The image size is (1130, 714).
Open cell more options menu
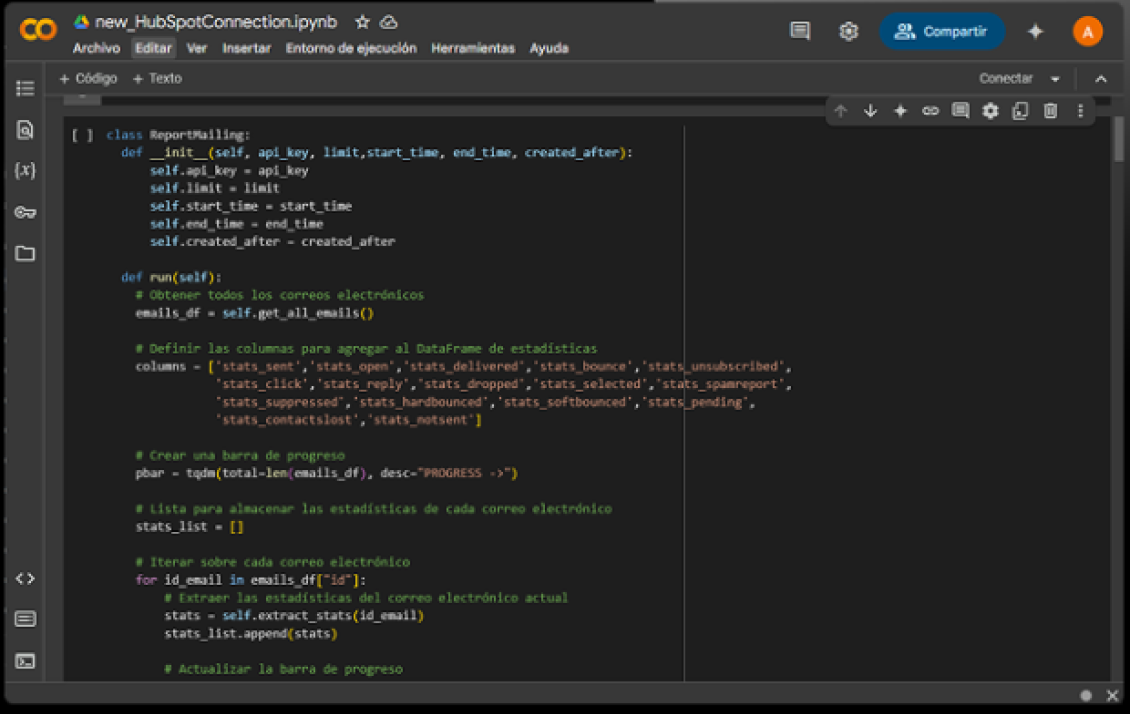1080,111
